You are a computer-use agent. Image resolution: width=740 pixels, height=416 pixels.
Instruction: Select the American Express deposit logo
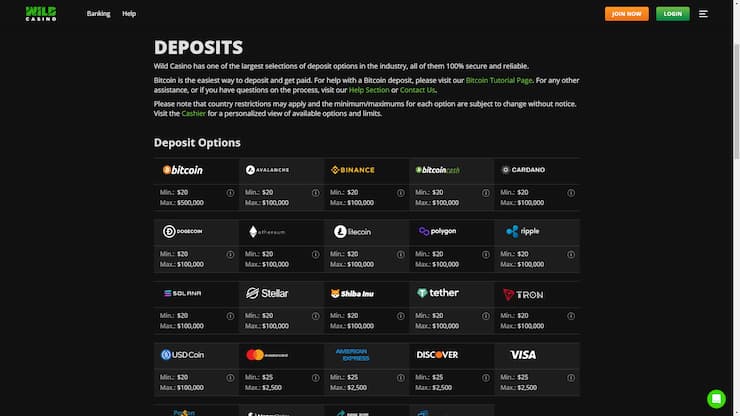pos(353,355)
